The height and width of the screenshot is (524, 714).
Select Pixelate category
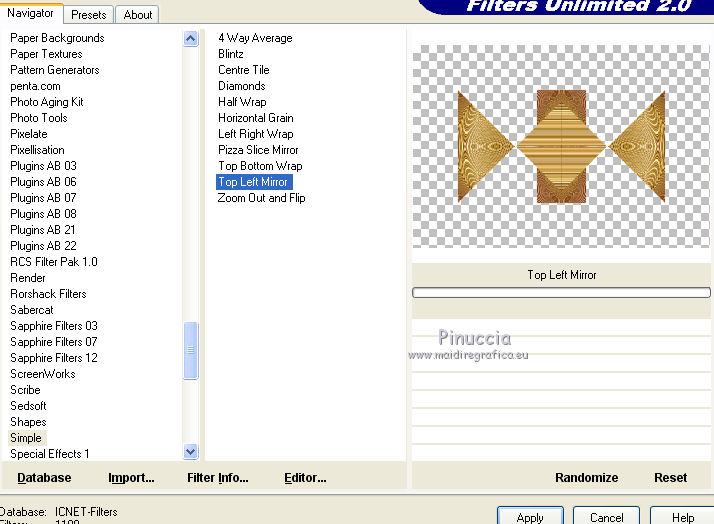(29, 134)
